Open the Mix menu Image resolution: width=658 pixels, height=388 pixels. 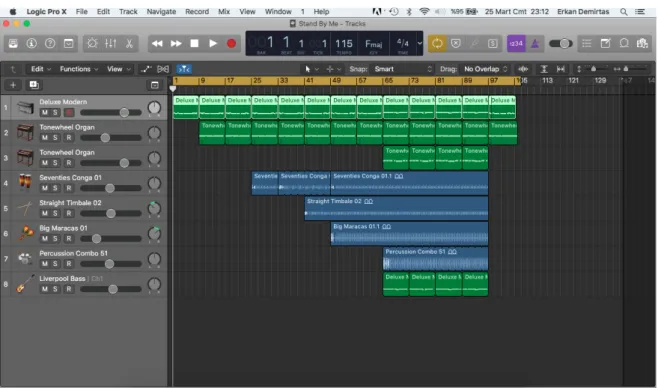click(224, 12)
